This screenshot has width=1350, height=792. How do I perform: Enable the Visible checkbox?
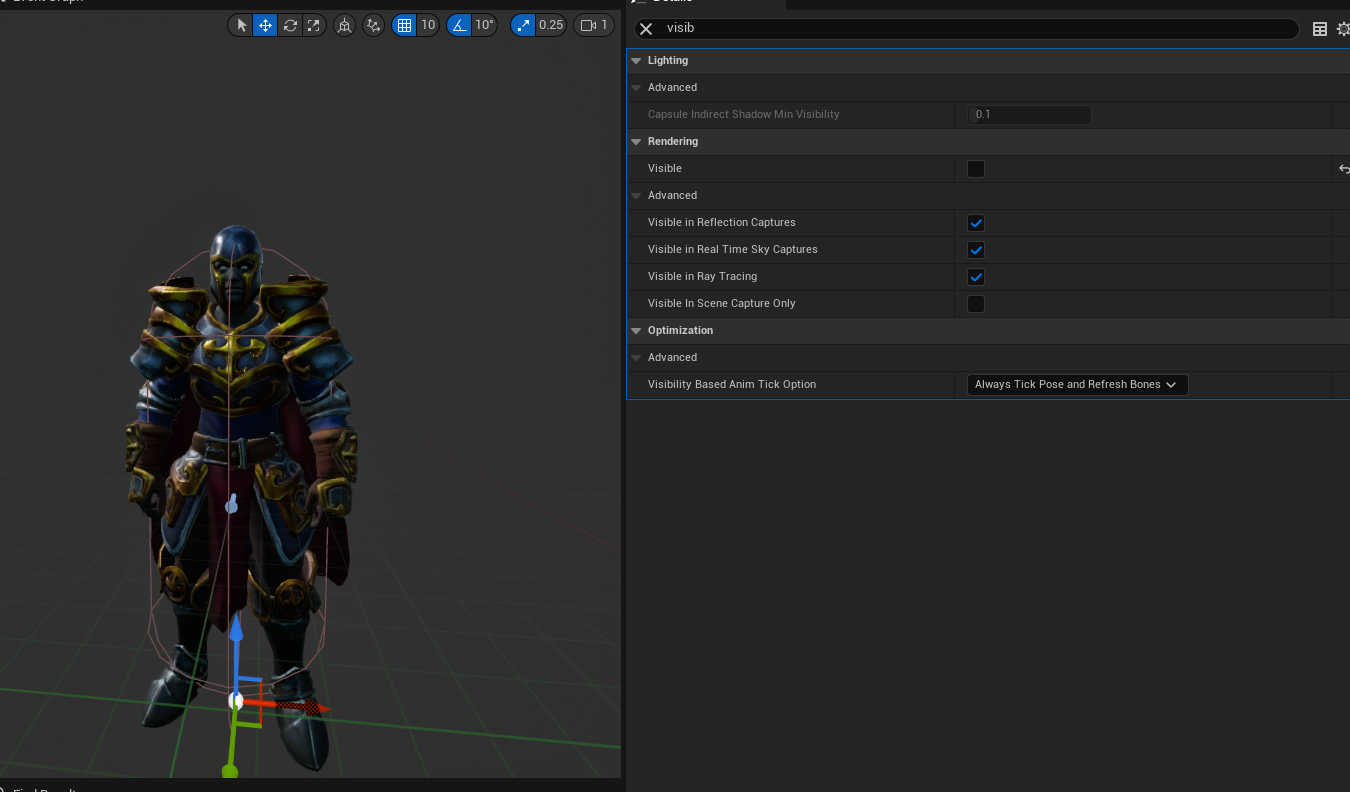tap(976, 169)
